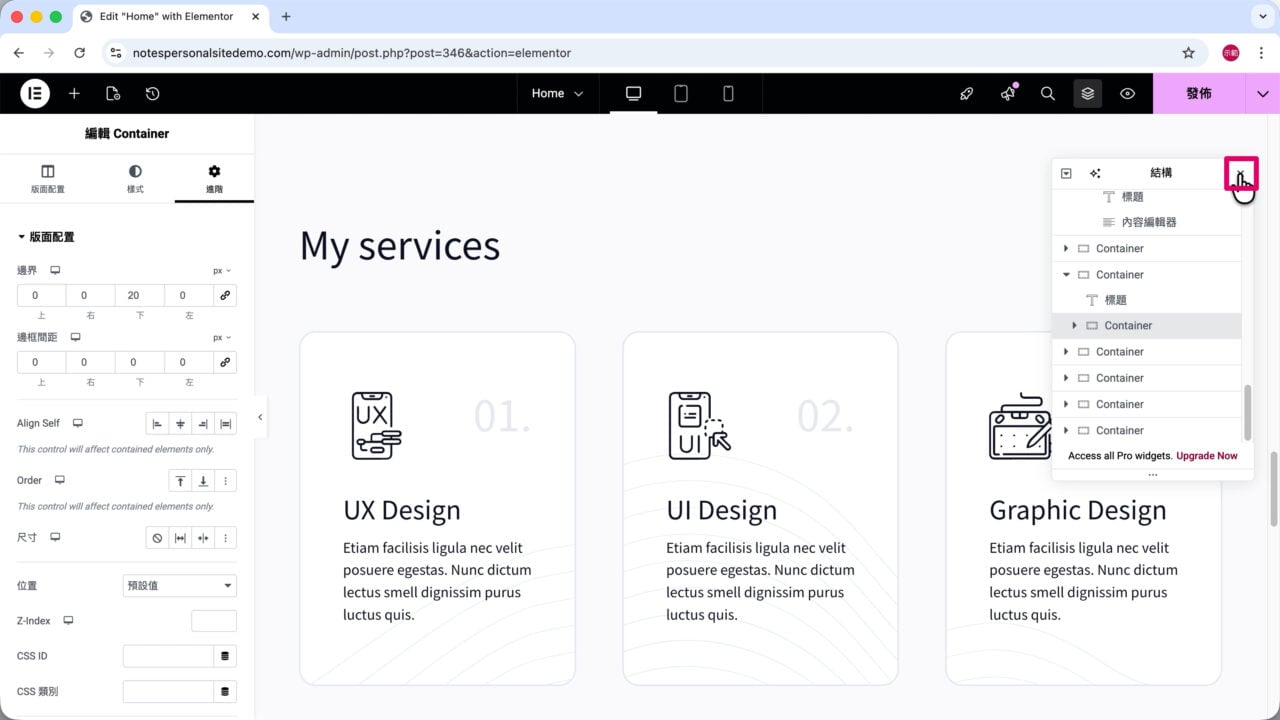The width and height of the screenshot is (1280, 720).
Task: Switch to mobile responsive view
Action: (728, 93)
